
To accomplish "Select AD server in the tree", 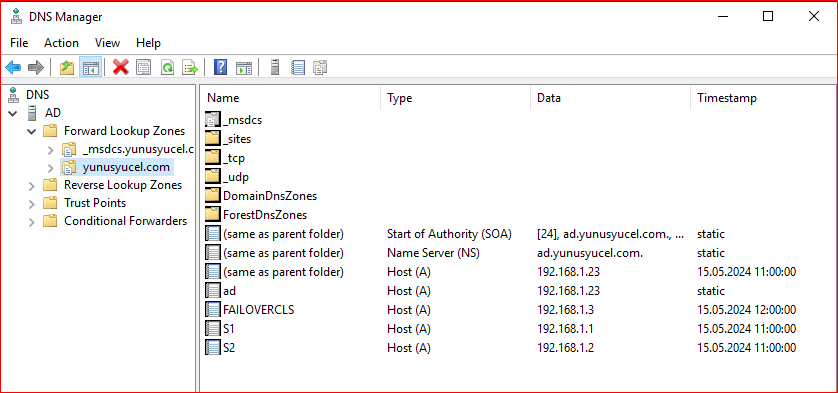I will tap(52, 113).
